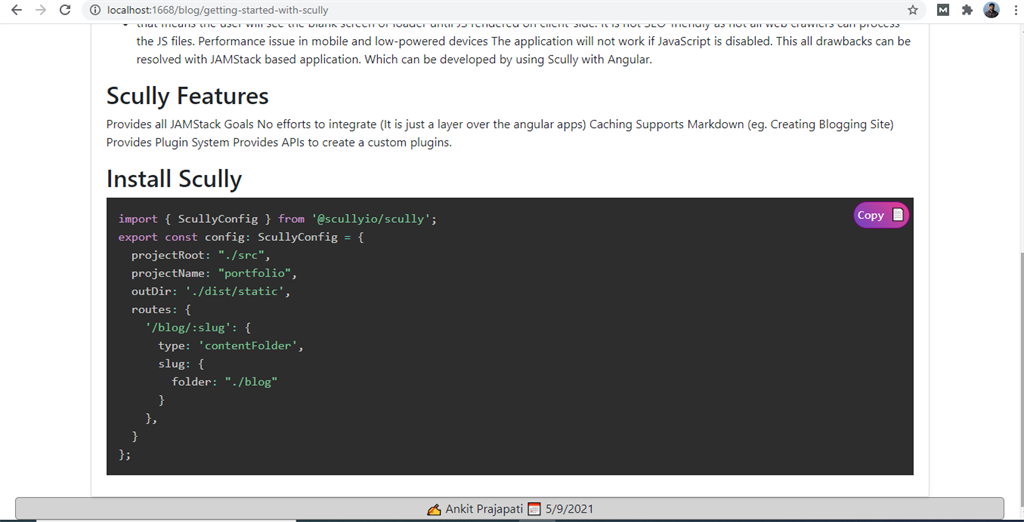The height and width of the screenshot is (522, 1024).
Task: Click the projectRoot "./src" code line
Action: click(200, 255)
